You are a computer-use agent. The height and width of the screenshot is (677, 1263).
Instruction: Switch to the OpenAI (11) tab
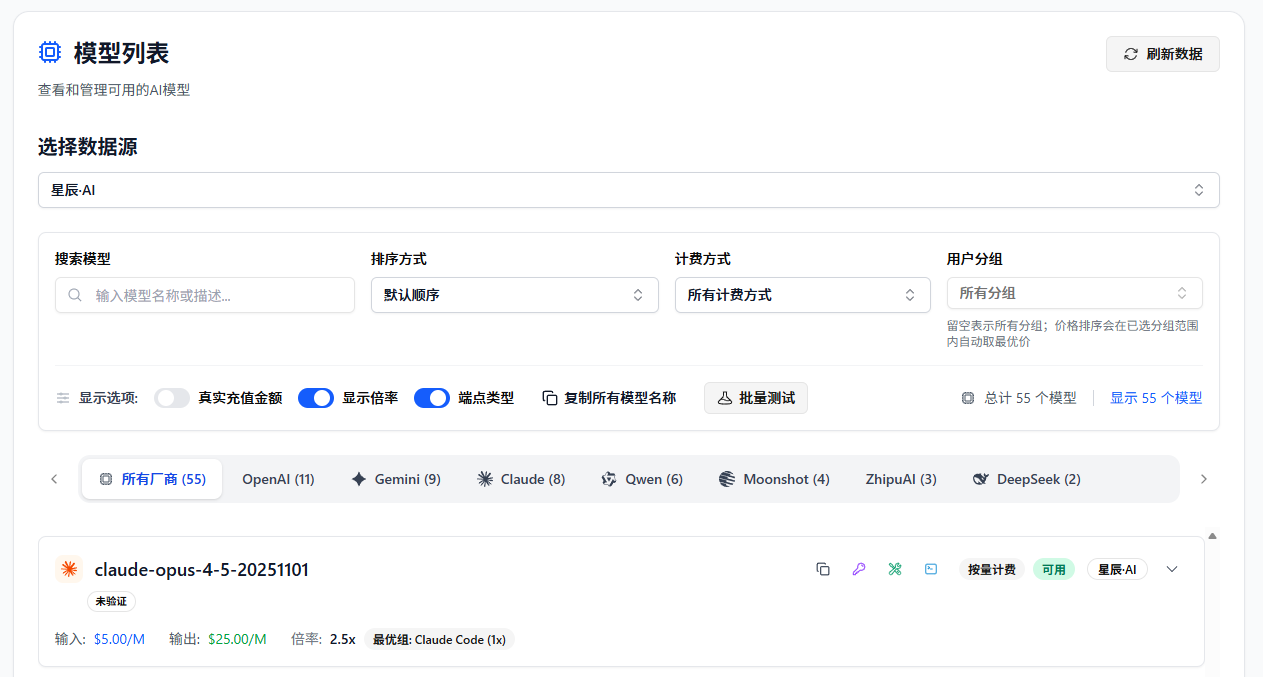click(278, 479)
